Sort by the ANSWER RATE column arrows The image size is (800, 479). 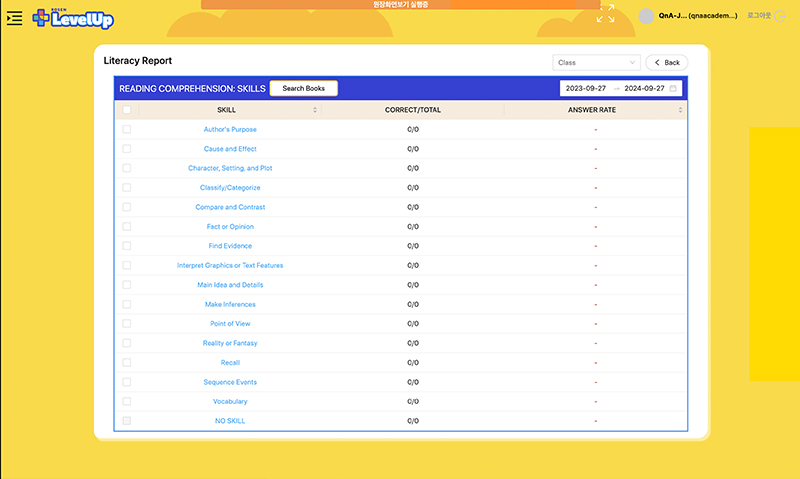tap(681, 110)
